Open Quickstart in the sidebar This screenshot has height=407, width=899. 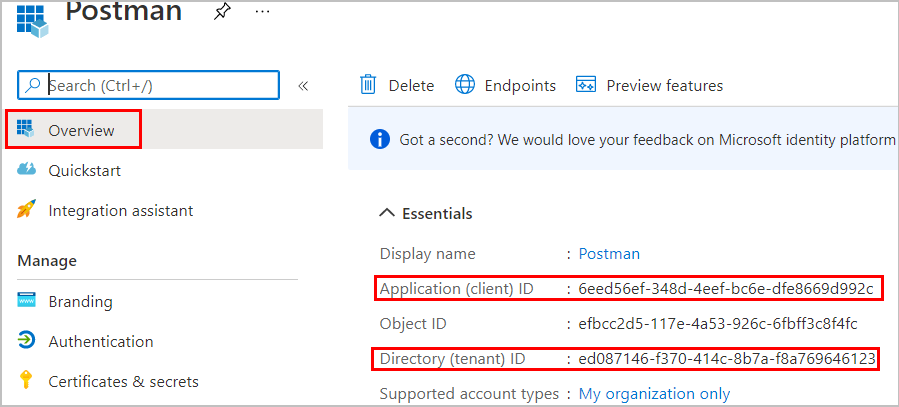click(x=84, y=171)
